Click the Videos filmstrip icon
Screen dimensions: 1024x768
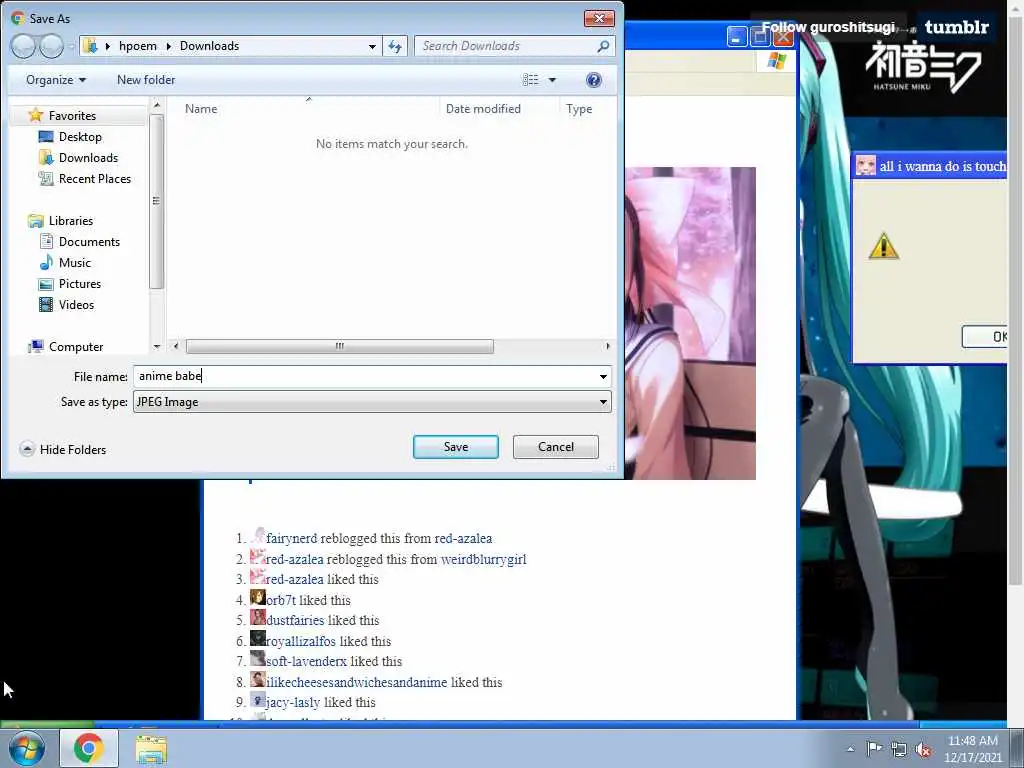pos(46,304)
